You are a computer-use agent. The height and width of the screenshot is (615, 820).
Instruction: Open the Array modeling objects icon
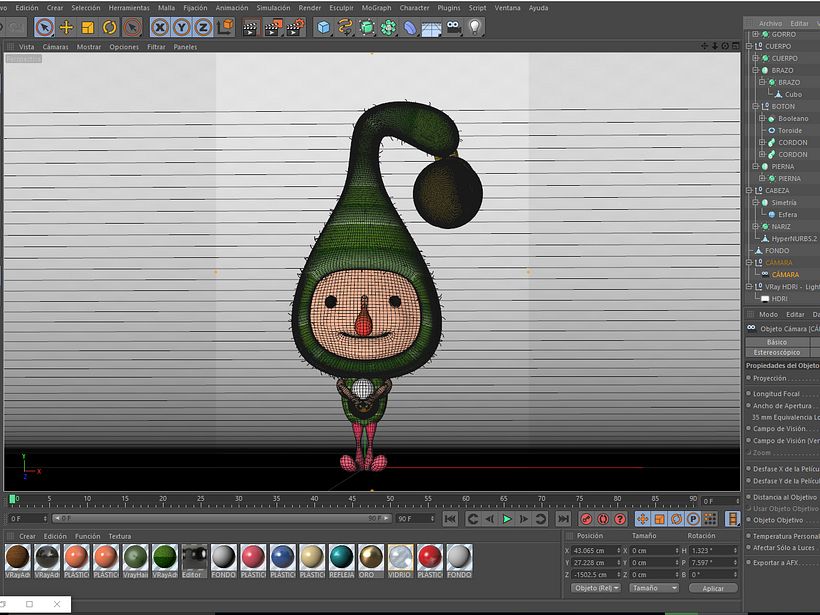tap(389, 27)
